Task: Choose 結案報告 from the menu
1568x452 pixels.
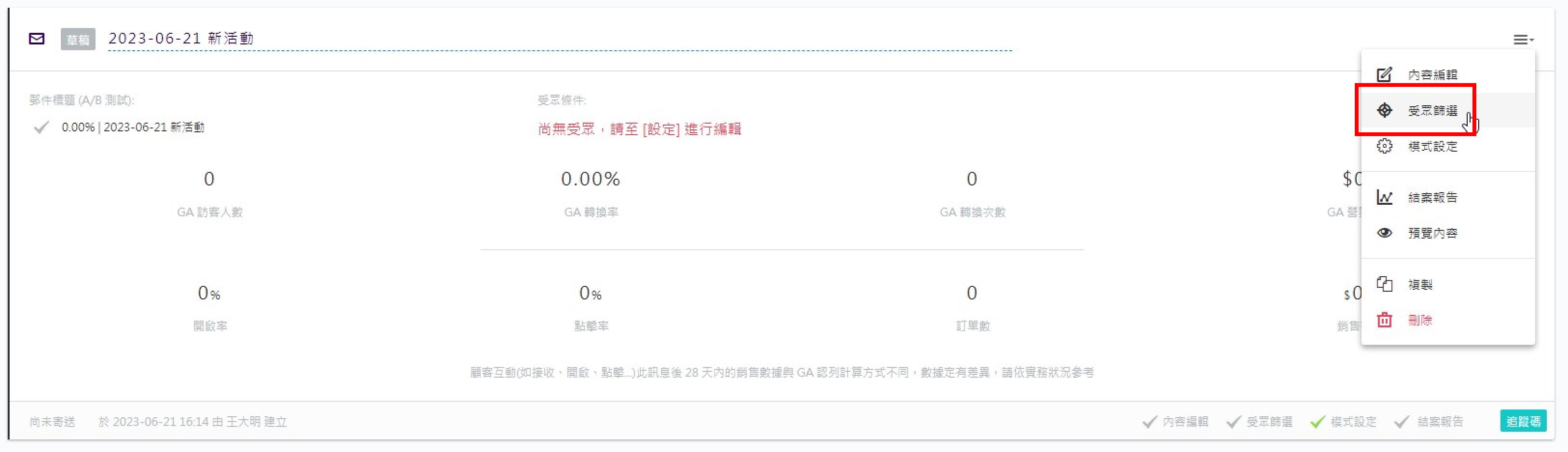Action: (x=1432, y=198)
